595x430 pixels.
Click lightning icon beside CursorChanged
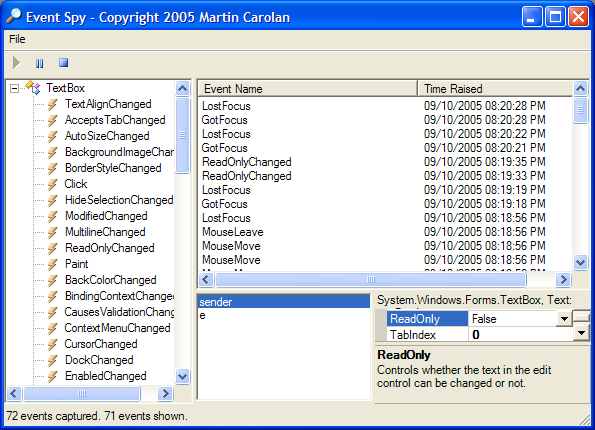(x=53, y=344)
